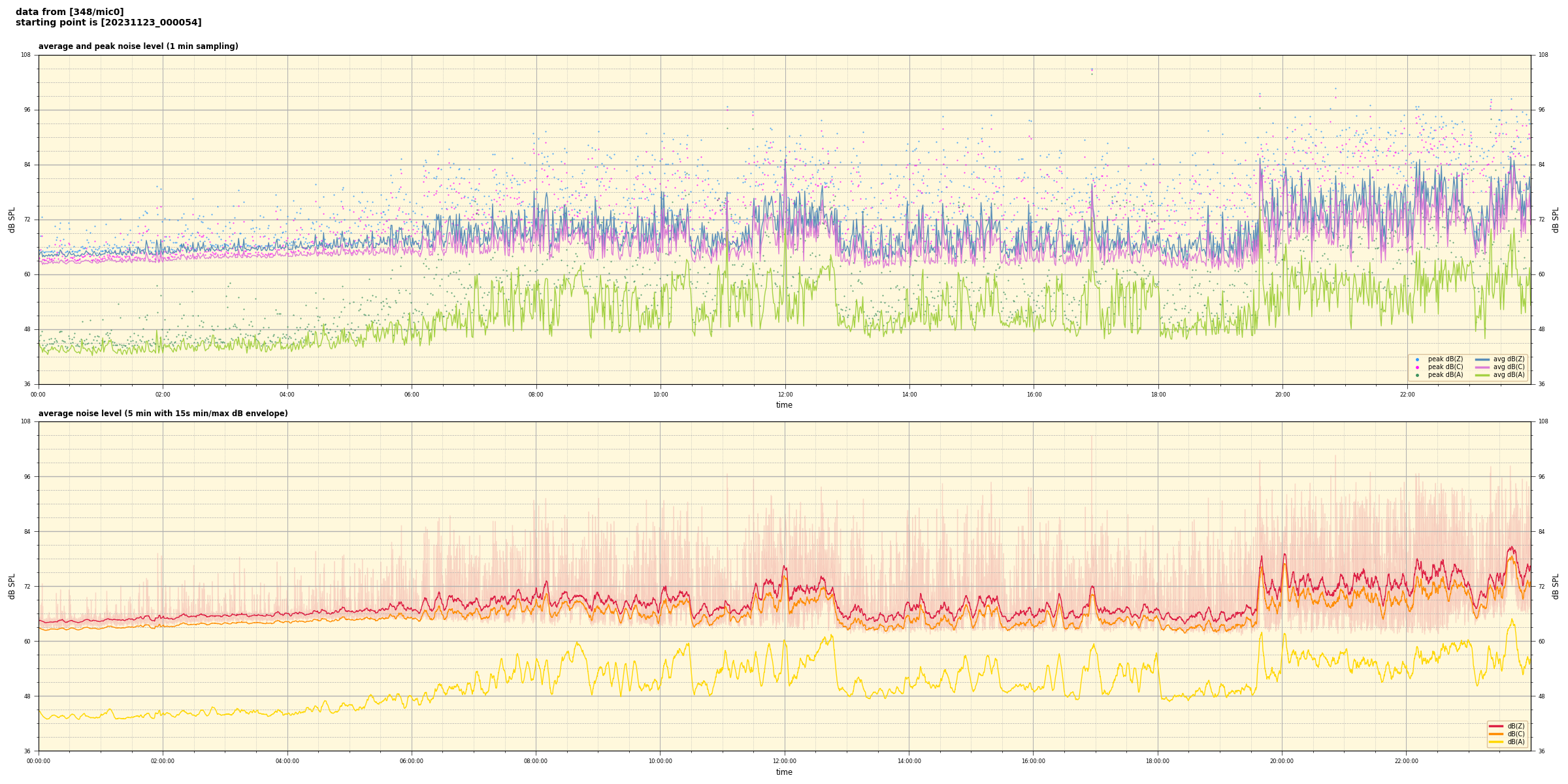Click the 06:00 tick label on top chart
1568x784 pixels.
point(412,395)
